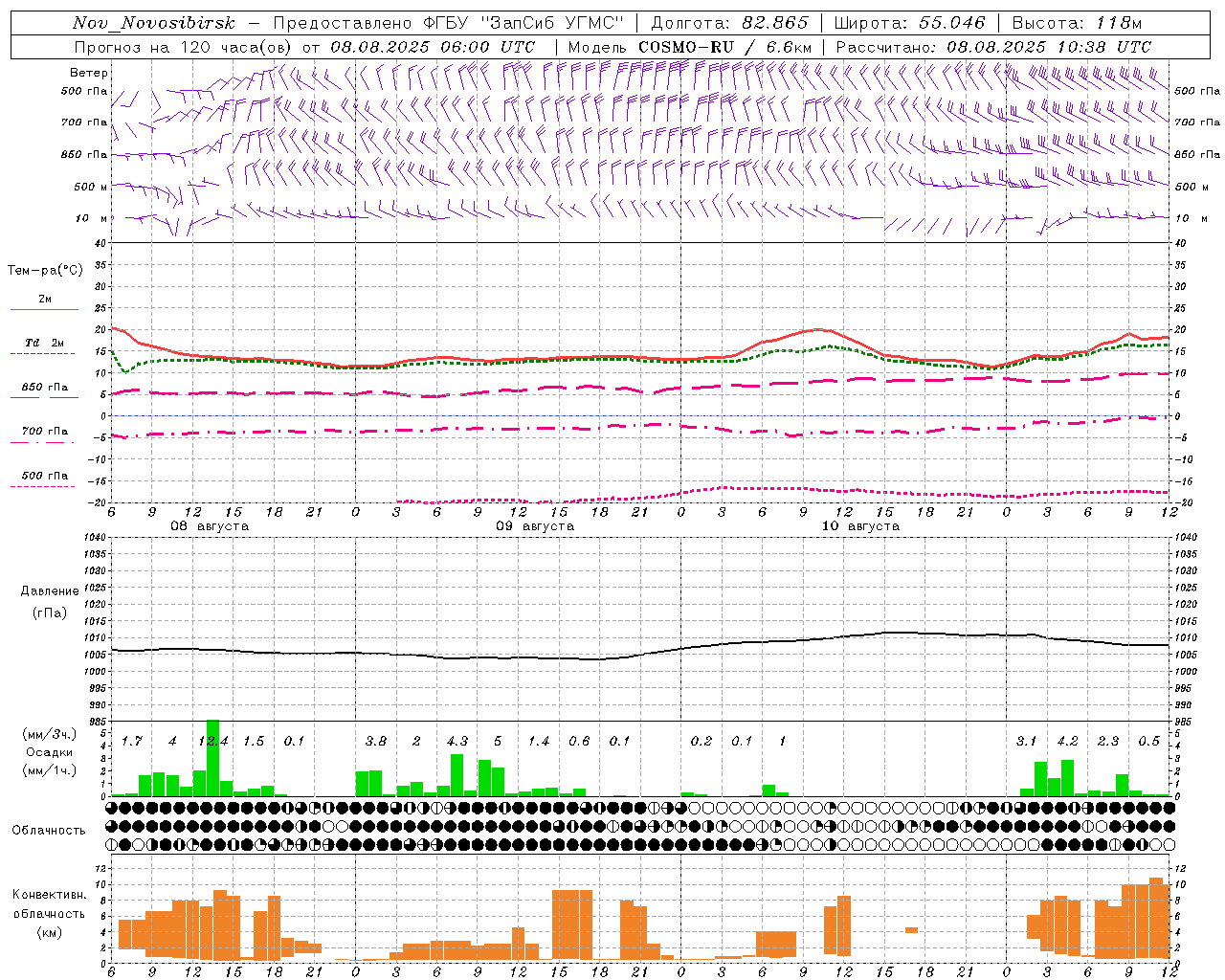Select the 'Широта: 55.046' latitude field
The height and width of the screenshot is (980, 1225).
[x=909, y=23]
